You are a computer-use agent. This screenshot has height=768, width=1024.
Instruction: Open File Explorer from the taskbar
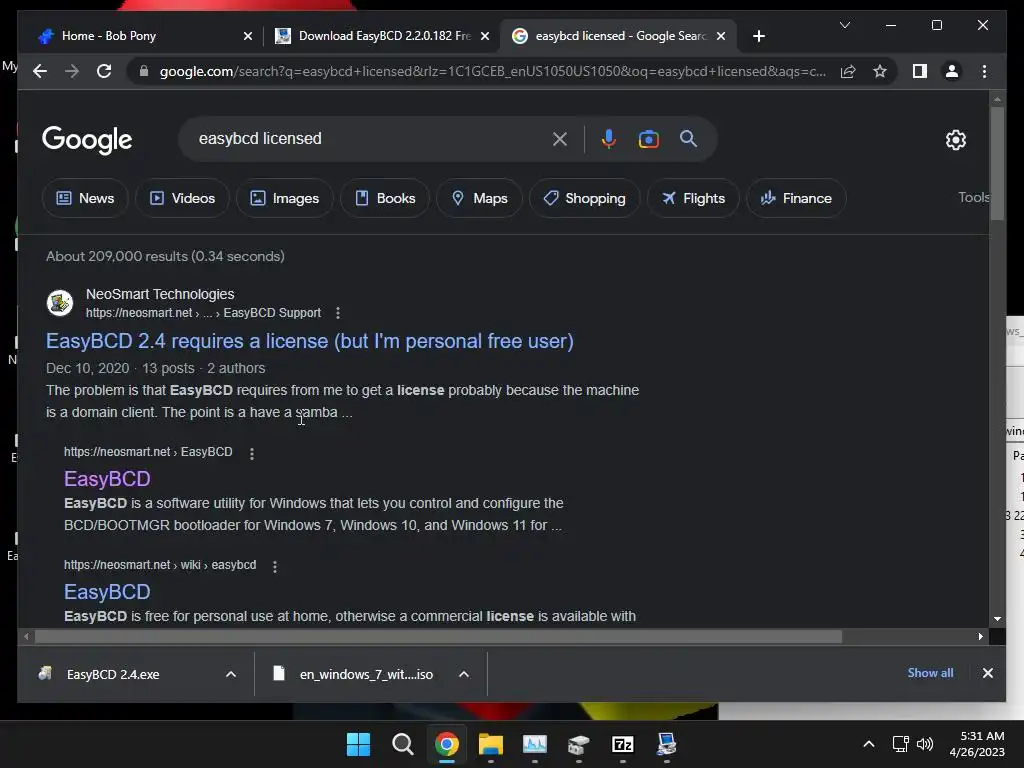(x=490, y=744)
